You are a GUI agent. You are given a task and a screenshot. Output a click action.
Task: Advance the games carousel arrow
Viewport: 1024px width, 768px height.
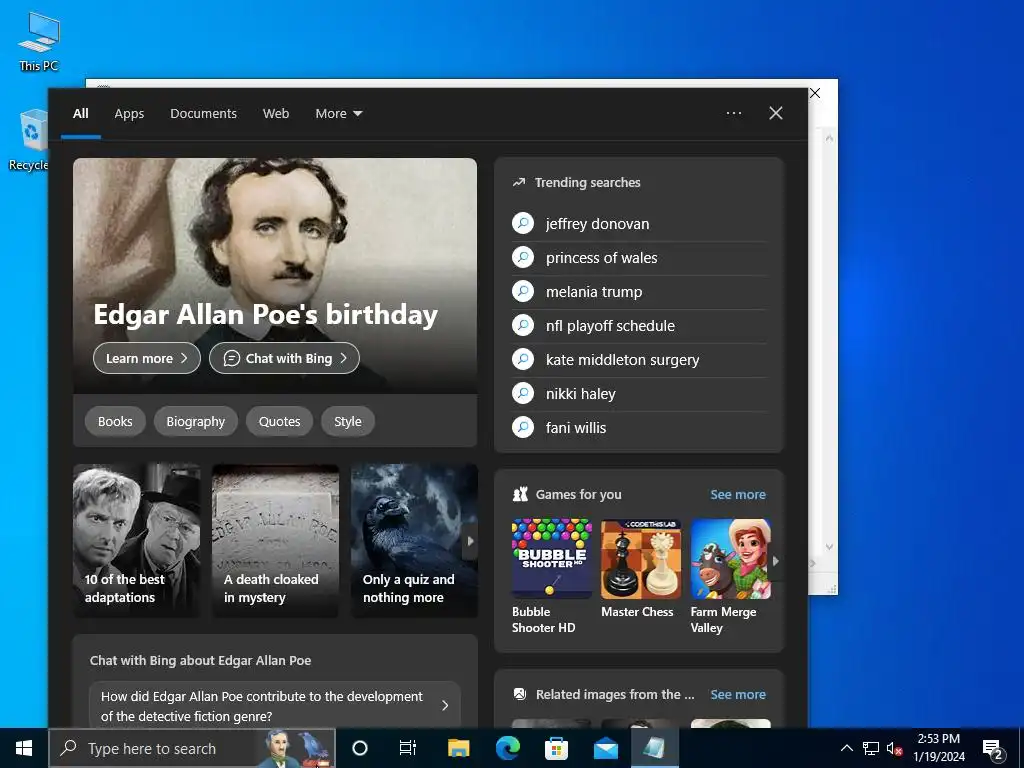tap(776, 561)
